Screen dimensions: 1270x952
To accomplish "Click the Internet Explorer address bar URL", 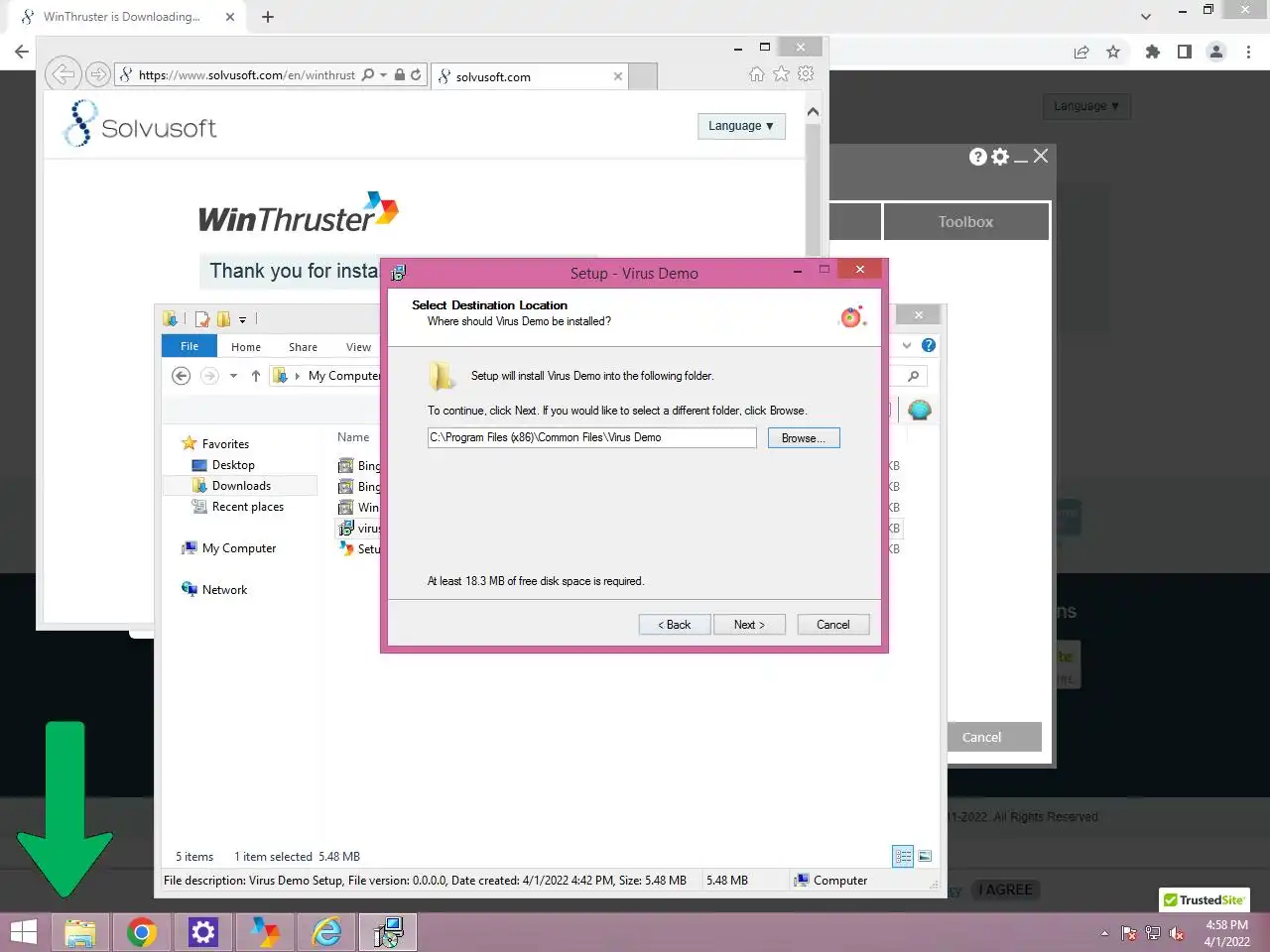I will 246,75.
